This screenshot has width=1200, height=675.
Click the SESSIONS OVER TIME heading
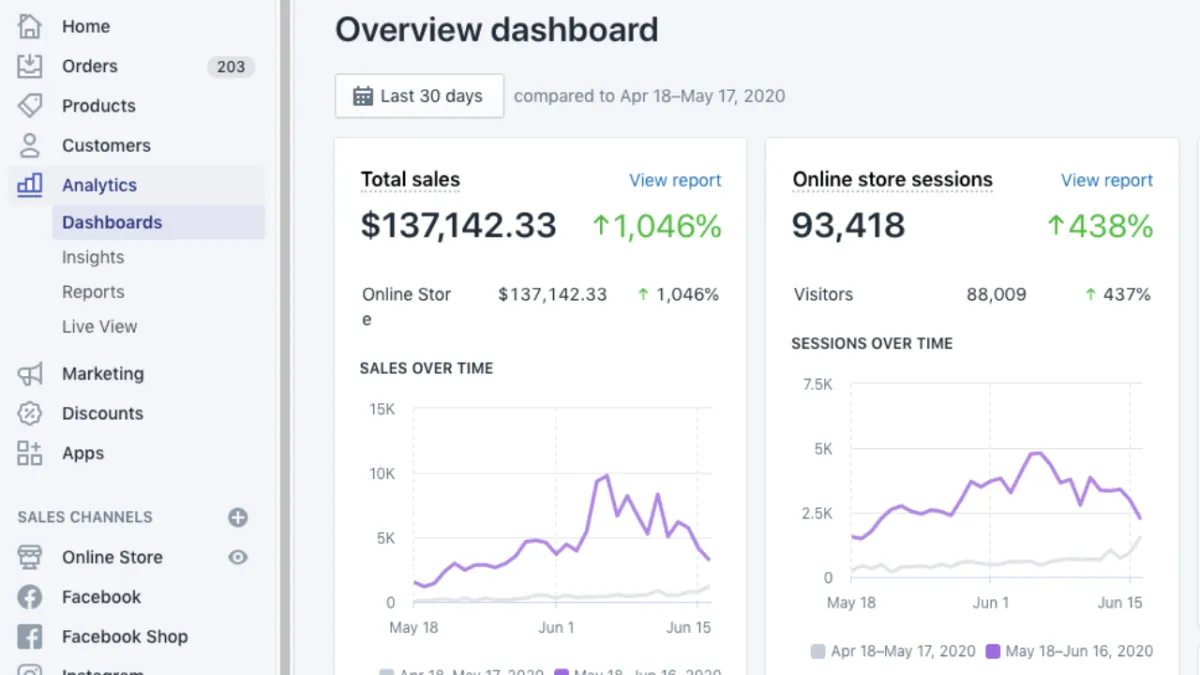[872, 343]
